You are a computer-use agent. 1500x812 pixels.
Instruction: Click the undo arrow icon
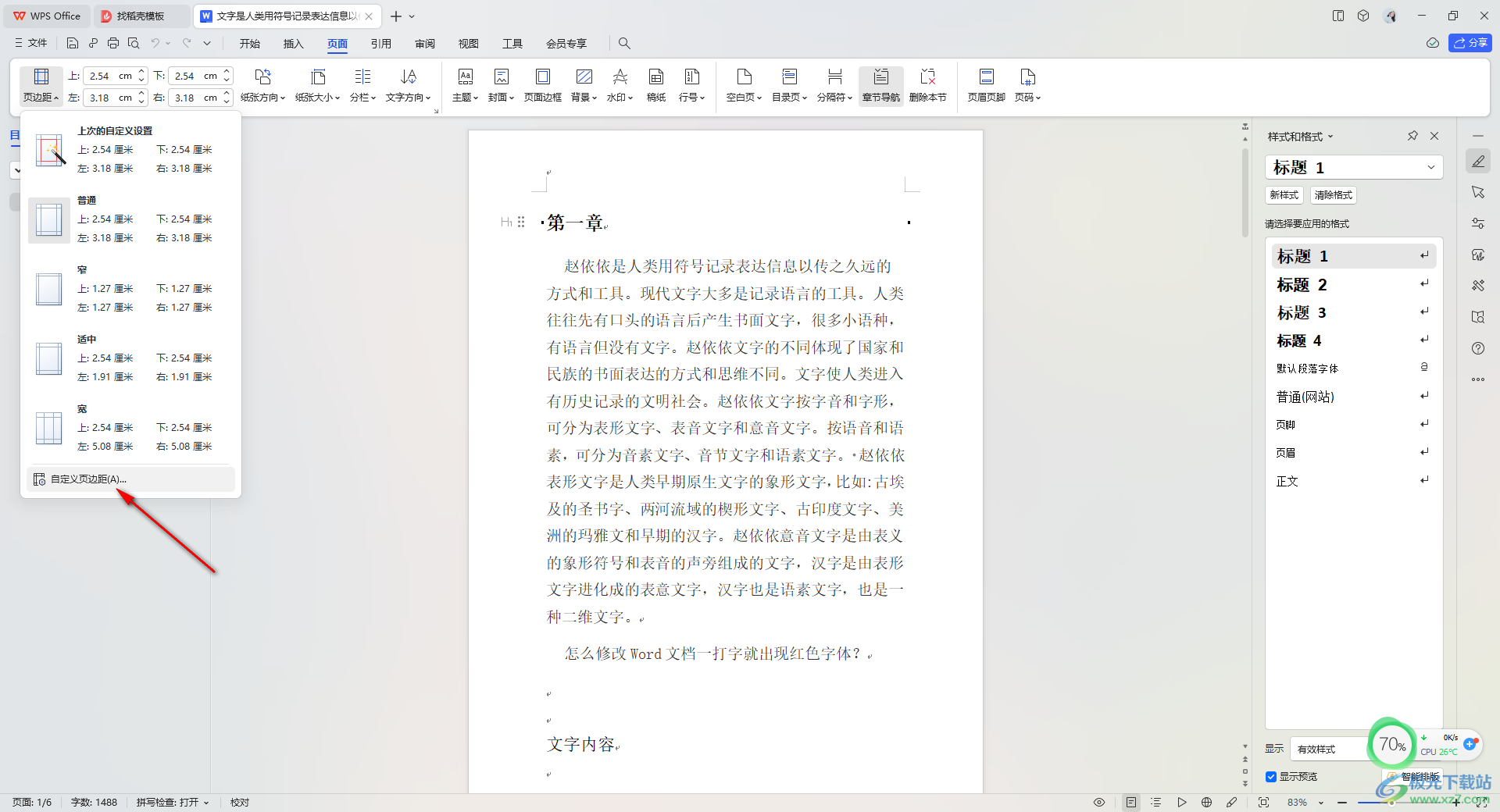(x=155, y=43)
